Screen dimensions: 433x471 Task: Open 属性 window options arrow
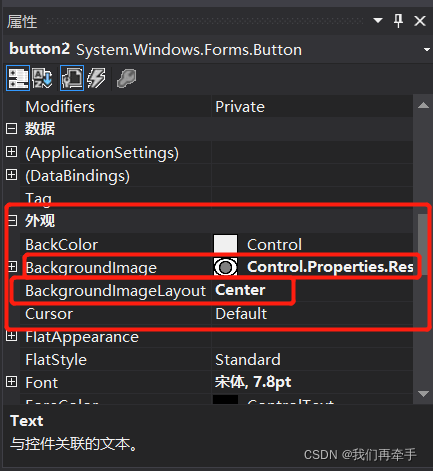pos(378,21)
